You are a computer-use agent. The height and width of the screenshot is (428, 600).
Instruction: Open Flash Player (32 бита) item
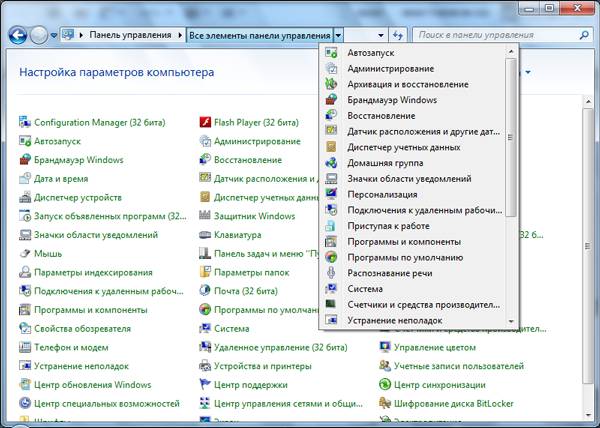click(x=256, y=122)
